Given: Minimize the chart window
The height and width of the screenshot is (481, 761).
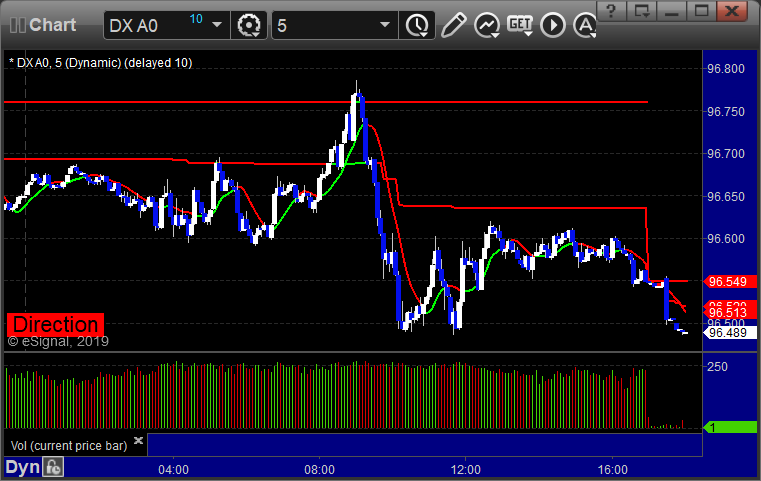Looking at the screenshot, I should [x=671, y=11].
